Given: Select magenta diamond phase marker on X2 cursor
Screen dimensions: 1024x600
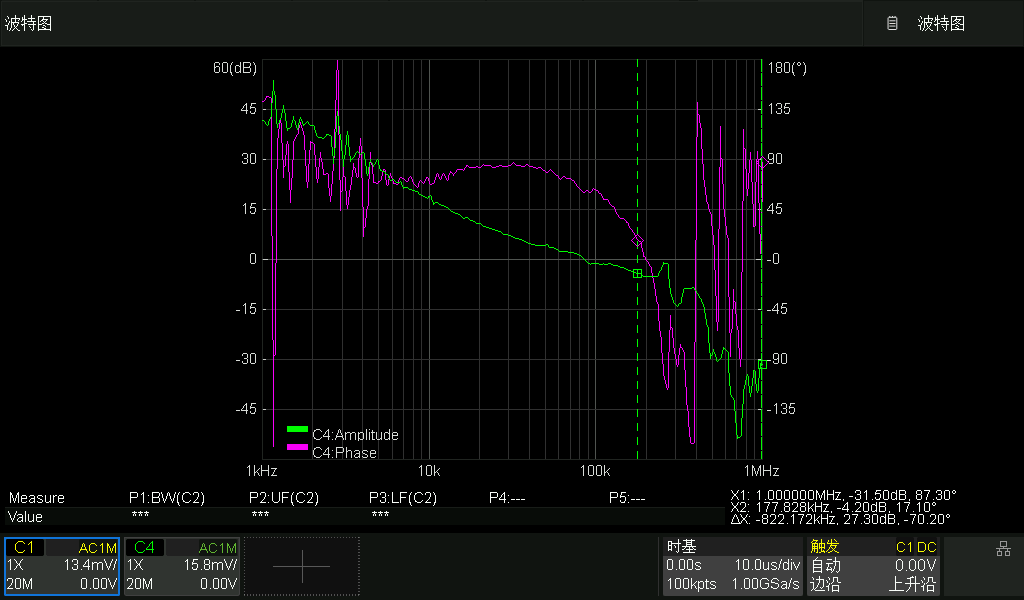Looking at the screenshot, I should [x=637, y=241].
